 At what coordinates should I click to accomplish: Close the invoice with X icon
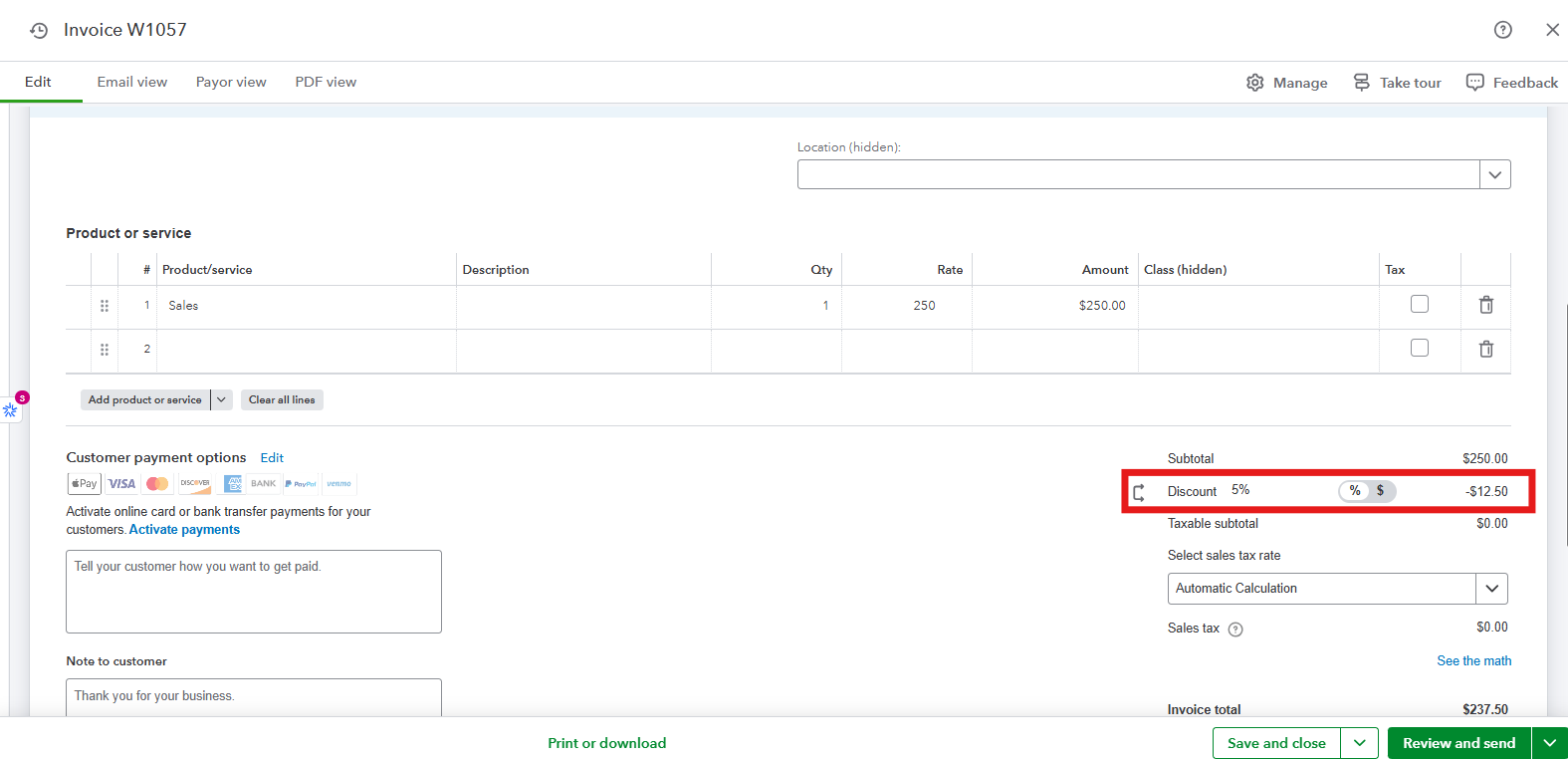pyautogui.click(x=1552, y=30)
